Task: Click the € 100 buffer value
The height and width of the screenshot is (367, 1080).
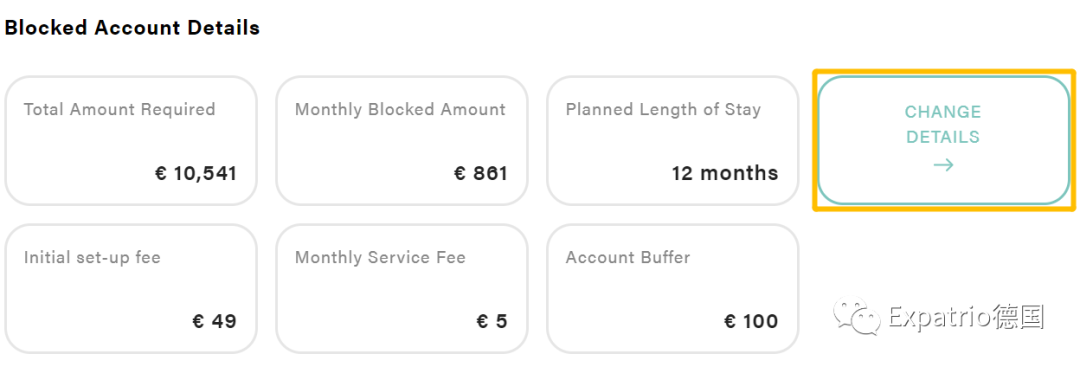Action: tap(751, 321)
